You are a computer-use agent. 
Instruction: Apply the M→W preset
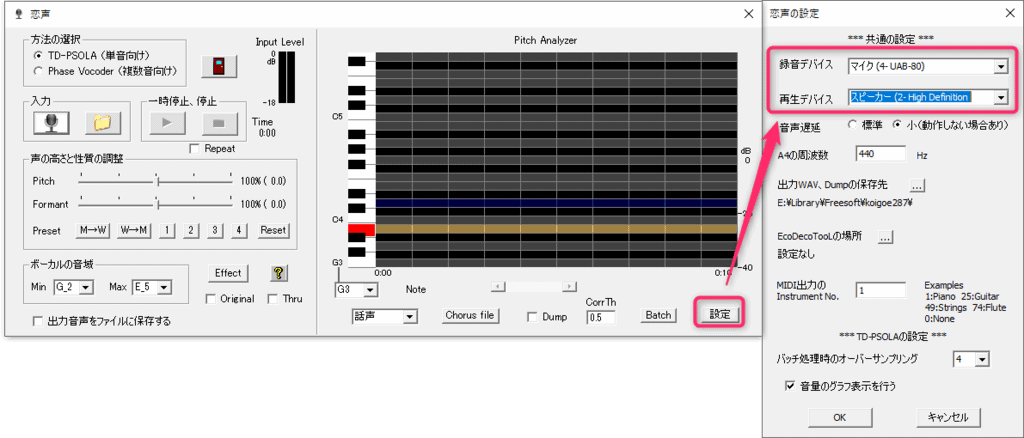(93, 229)
